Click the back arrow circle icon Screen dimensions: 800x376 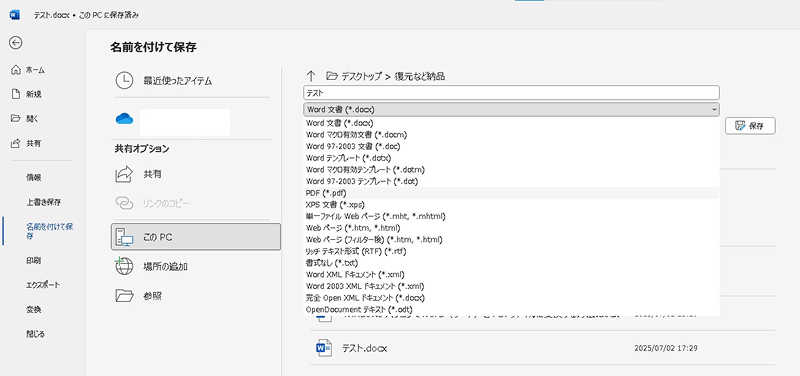[15, 43]
